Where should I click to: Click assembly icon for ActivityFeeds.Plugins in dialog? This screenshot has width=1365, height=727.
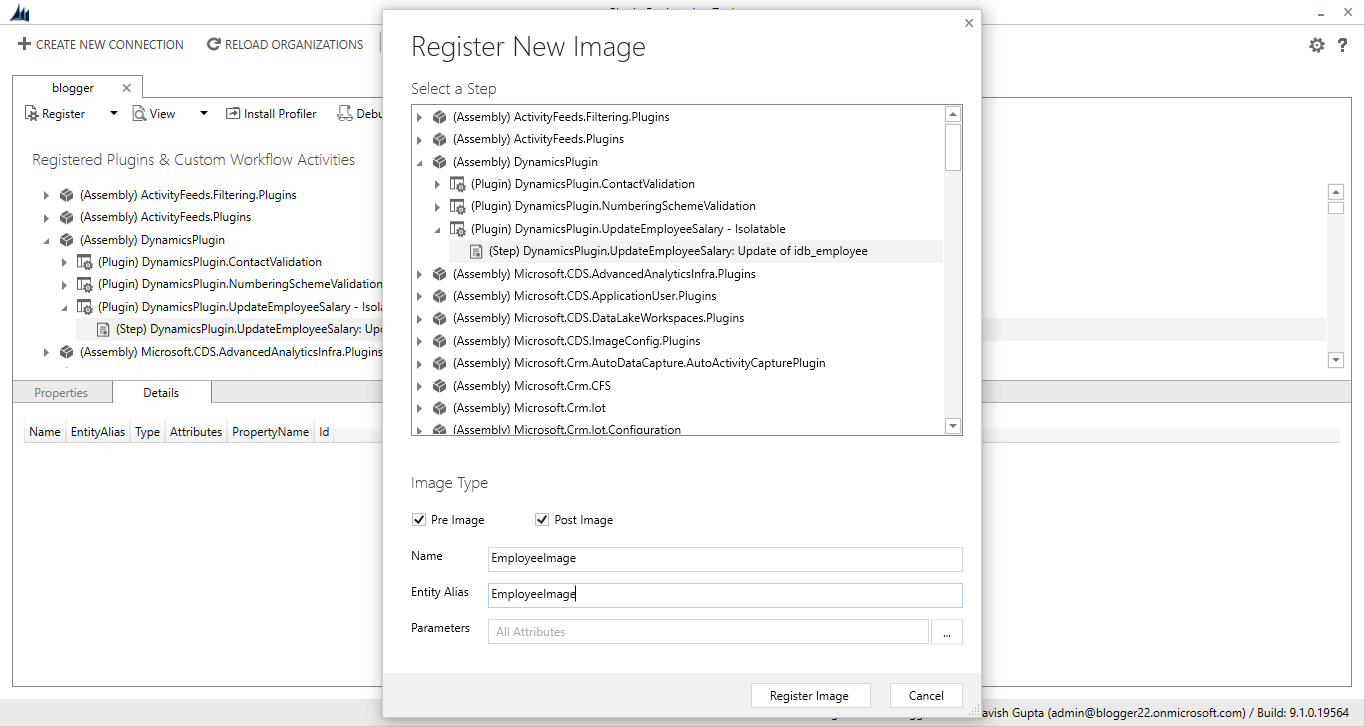tap(439, 139)
